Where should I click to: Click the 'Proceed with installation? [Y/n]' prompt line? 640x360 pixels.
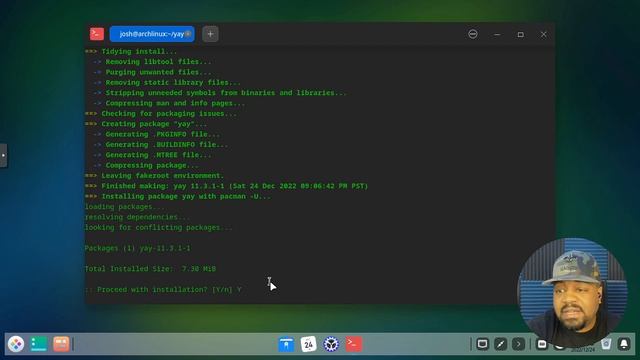[x=163, y=289]
